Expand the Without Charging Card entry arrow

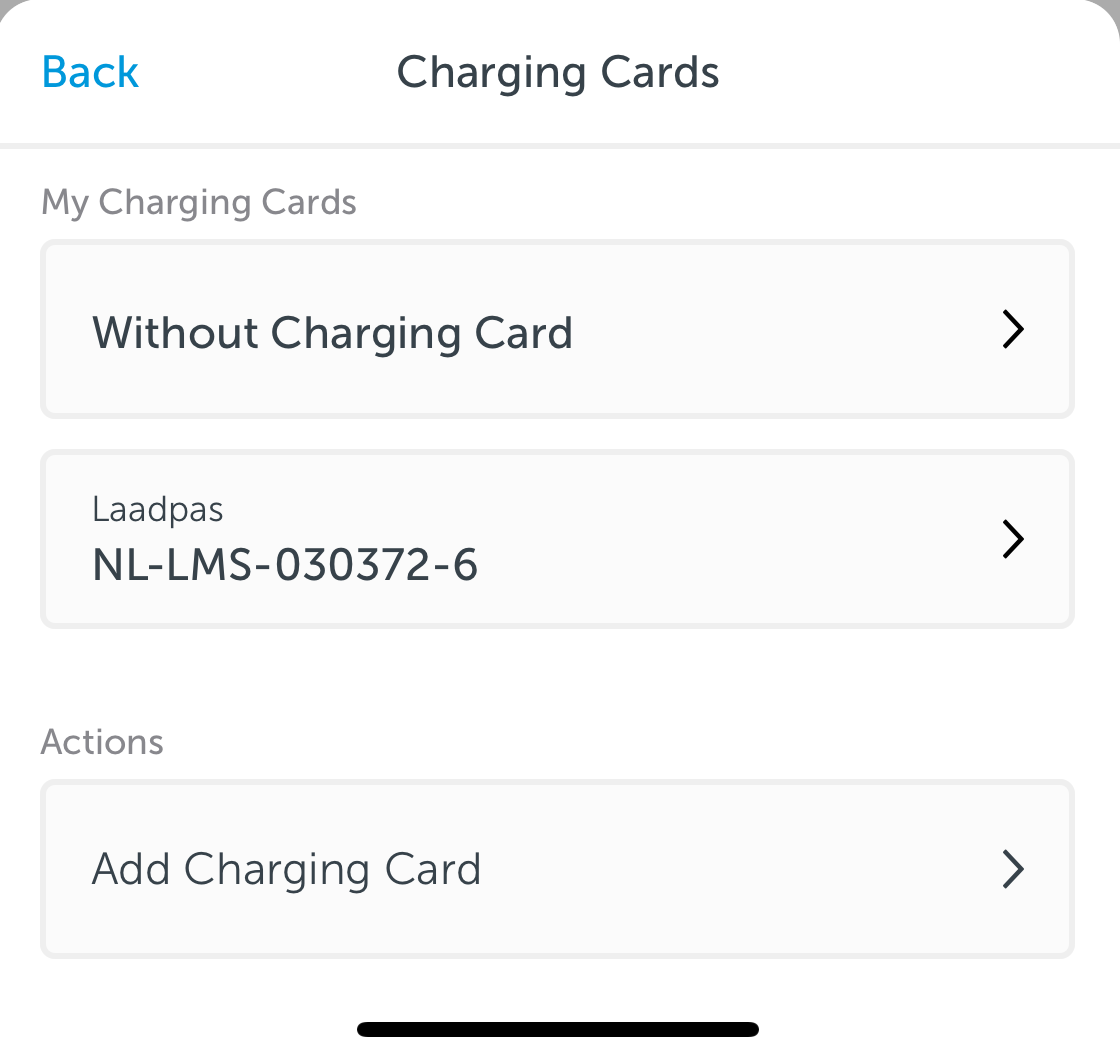[x=1013, y=329]
